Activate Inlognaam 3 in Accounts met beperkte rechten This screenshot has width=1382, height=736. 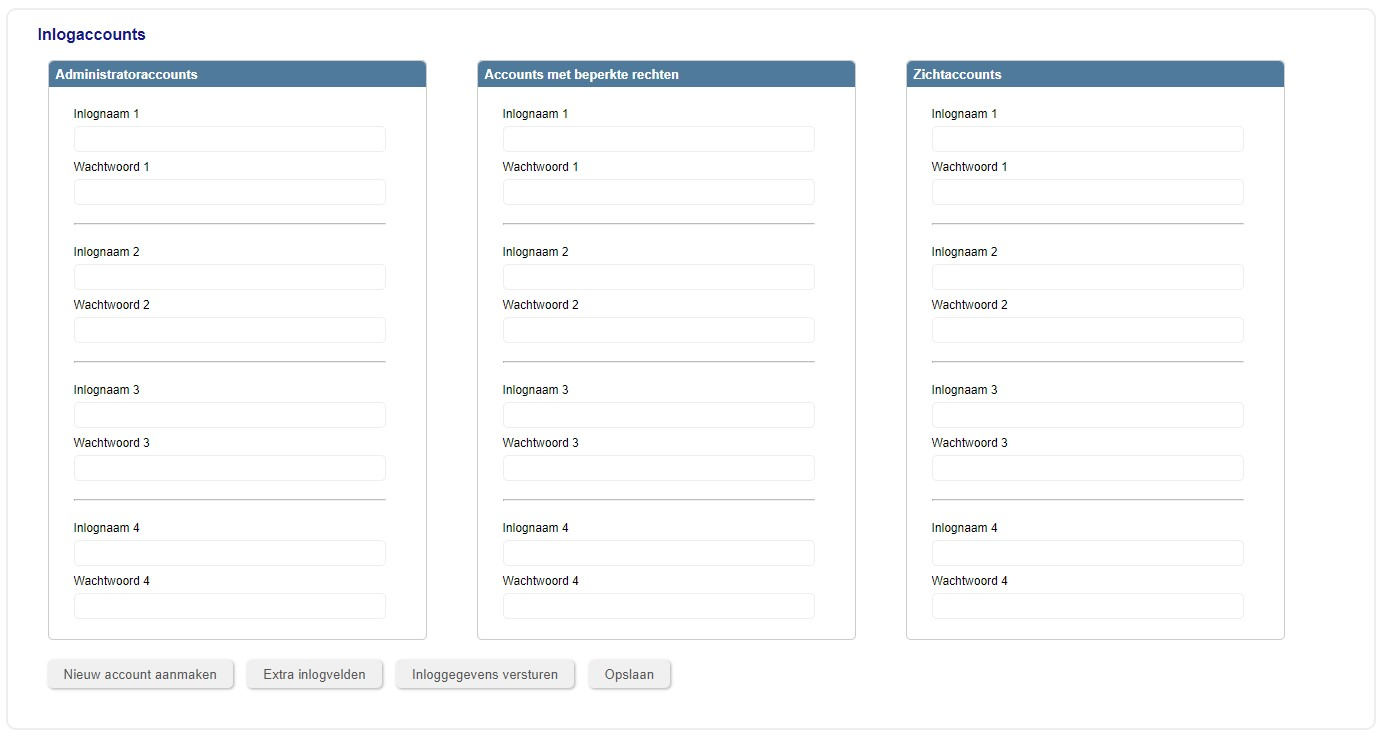pos(659,415)
